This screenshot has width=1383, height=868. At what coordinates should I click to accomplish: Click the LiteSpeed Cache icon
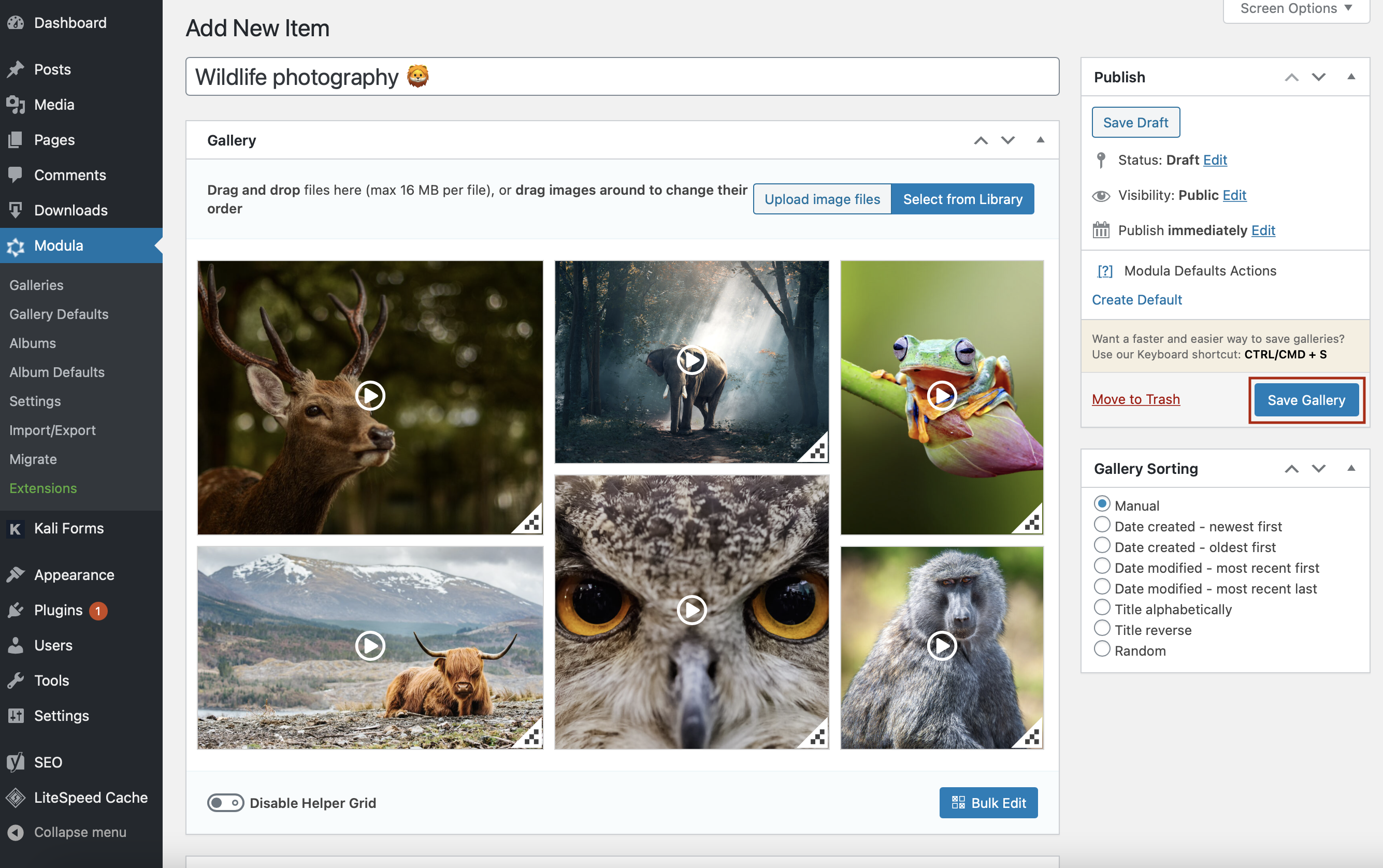pos(16,797)
